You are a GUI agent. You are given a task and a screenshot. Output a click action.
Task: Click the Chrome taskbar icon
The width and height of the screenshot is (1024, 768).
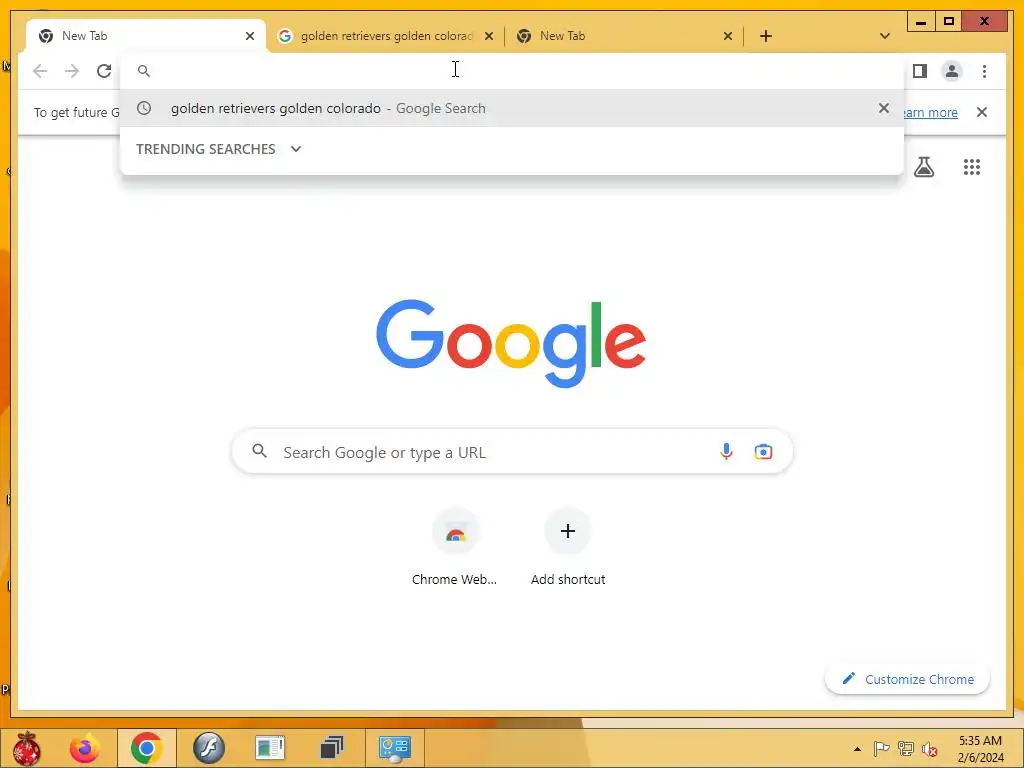(x=146, y=748)
